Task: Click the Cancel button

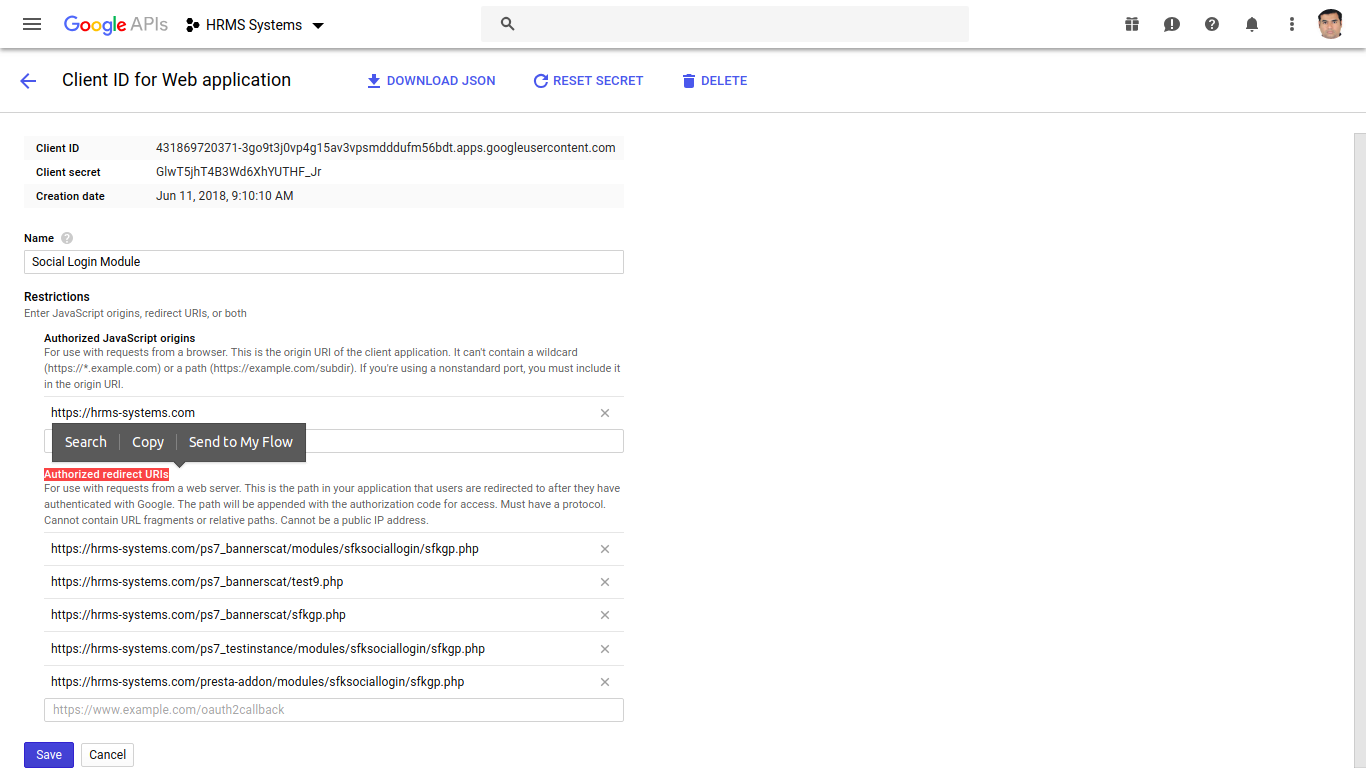Action: [x=108, y=755]
